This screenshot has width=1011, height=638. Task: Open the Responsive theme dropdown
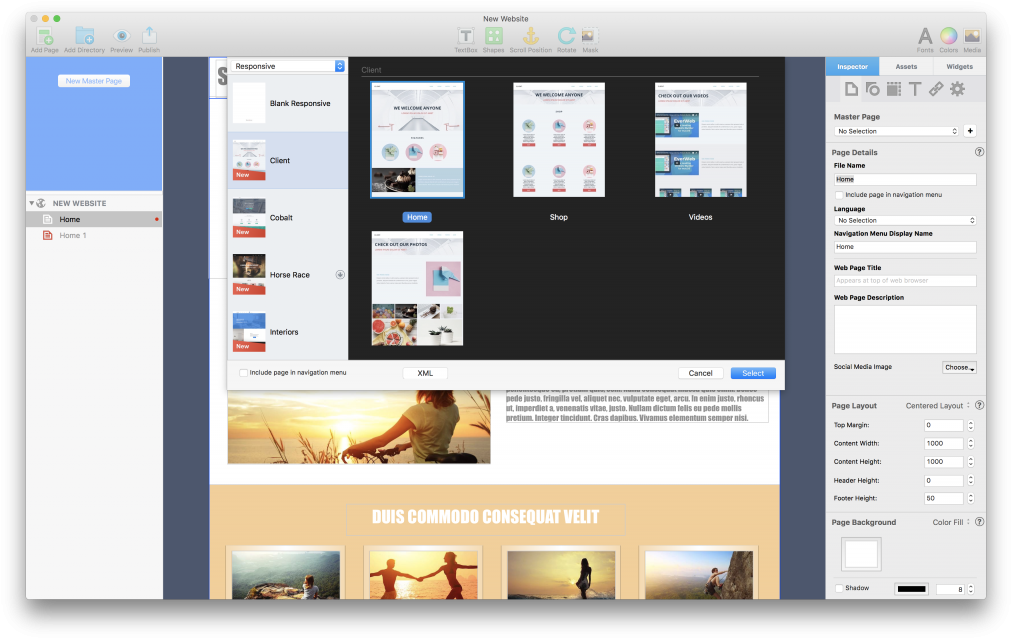click(x=288, y=65)
